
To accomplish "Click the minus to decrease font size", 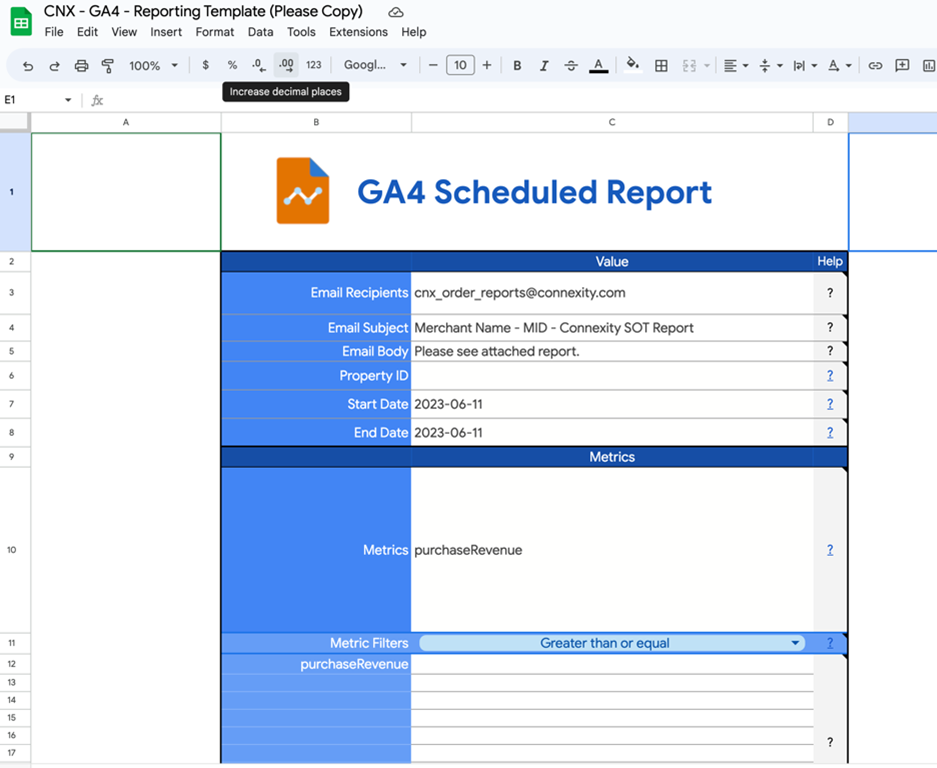I will click(433, 65).
